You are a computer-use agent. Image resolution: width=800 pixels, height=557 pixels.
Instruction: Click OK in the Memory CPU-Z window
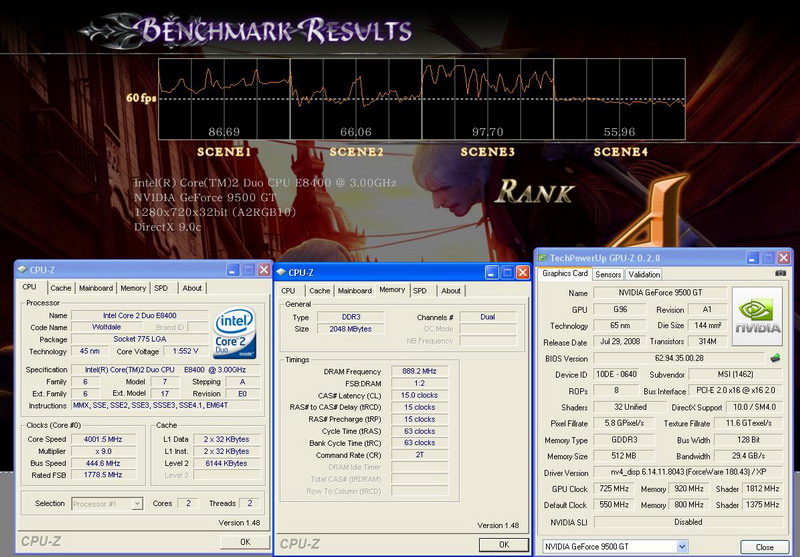coord(504,544)
